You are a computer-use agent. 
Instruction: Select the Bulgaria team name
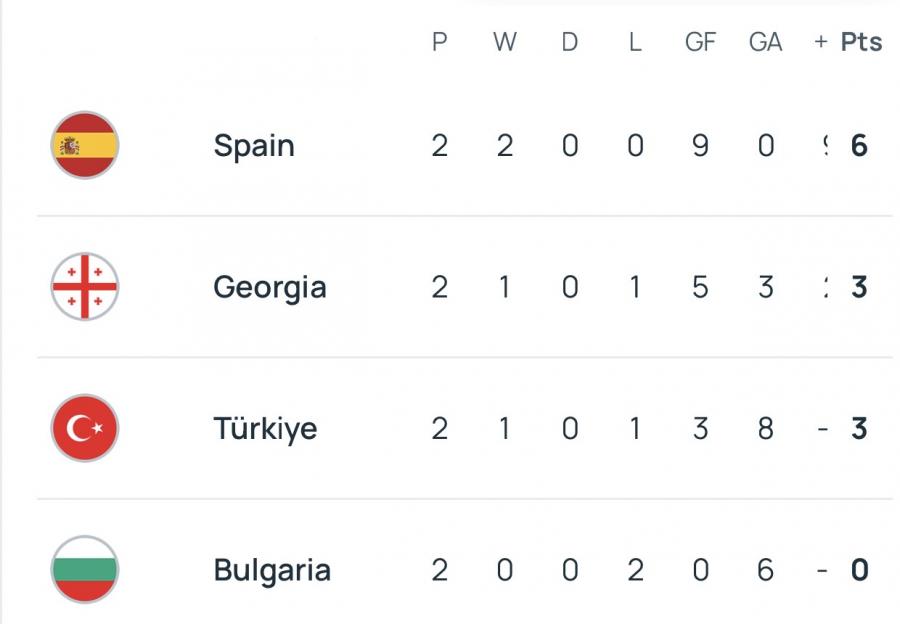272,570
